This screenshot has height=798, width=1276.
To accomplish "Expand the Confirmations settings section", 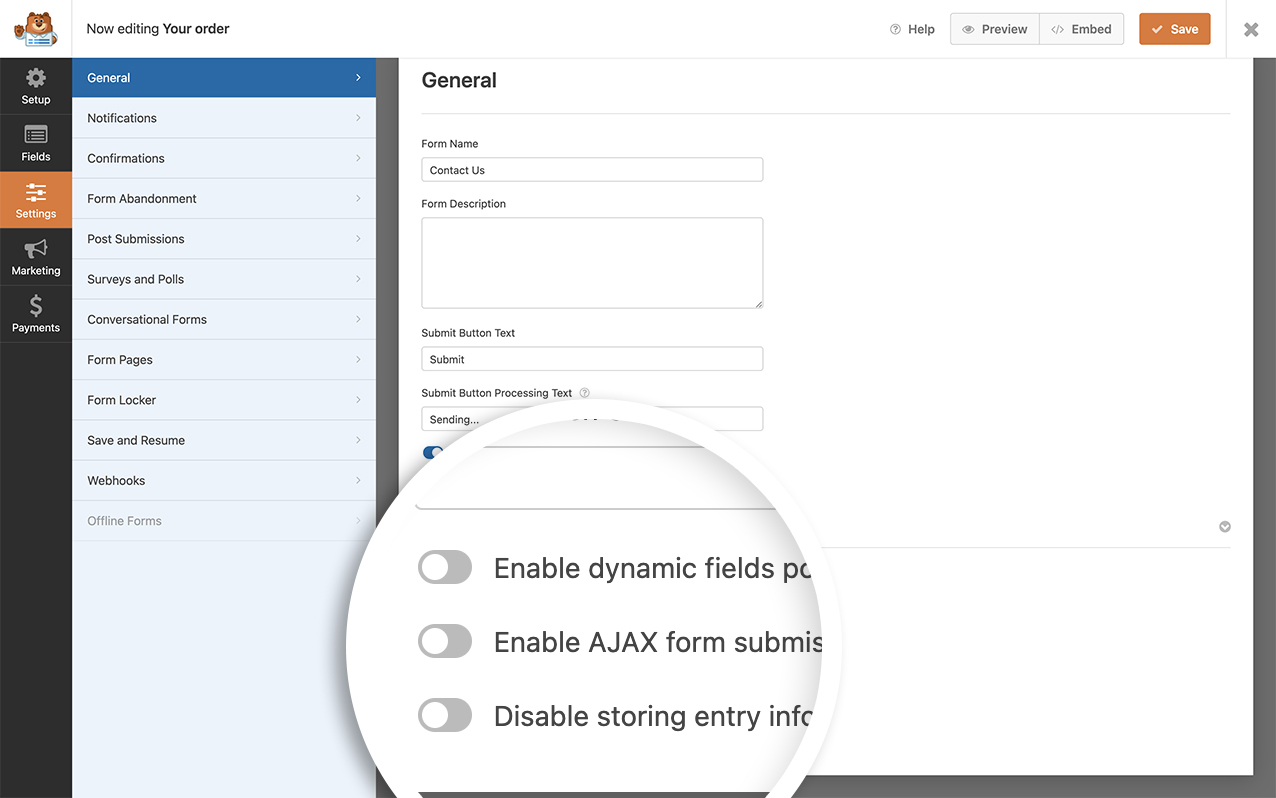I will tap(224, 158).
